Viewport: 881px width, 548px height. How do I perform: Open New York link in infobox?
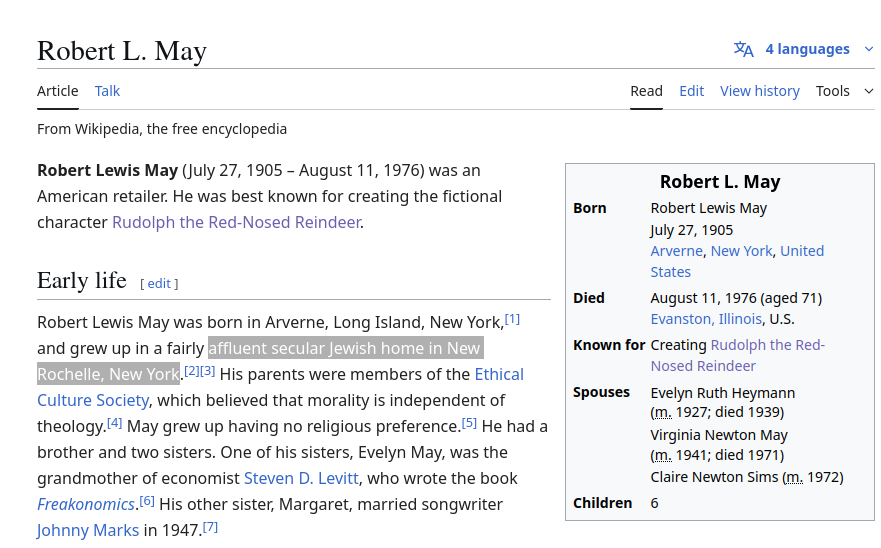pyautogui.click(x=741, y=251)
